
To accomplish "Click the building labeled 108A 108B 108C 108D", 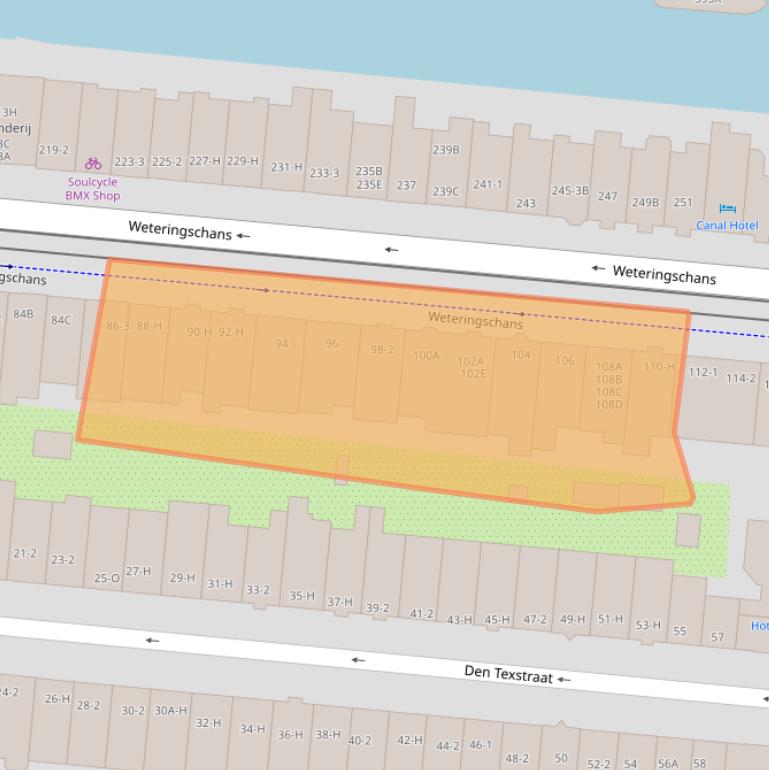I will click(609, 386).
